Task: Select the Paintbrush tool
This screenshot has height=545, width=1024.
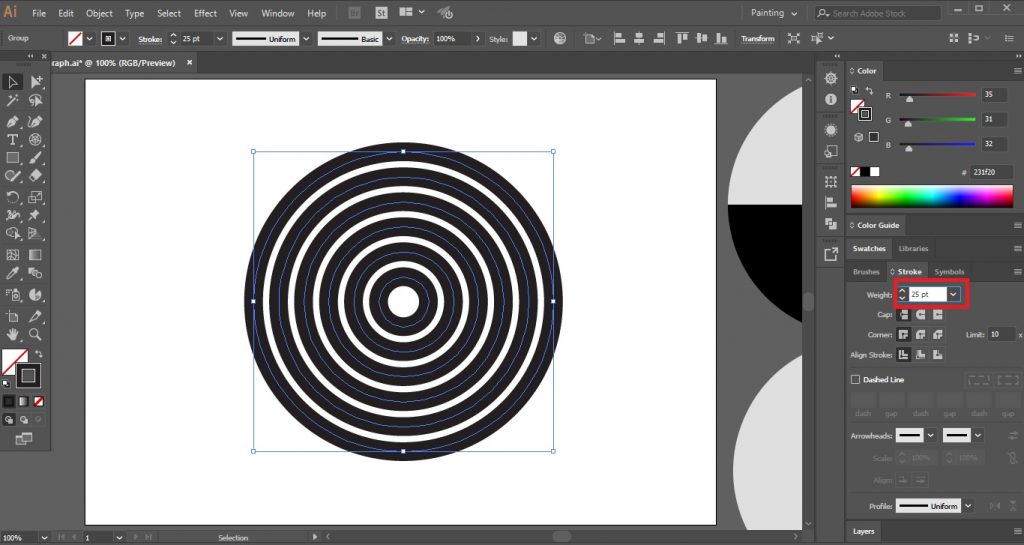Action: [36, 158]
